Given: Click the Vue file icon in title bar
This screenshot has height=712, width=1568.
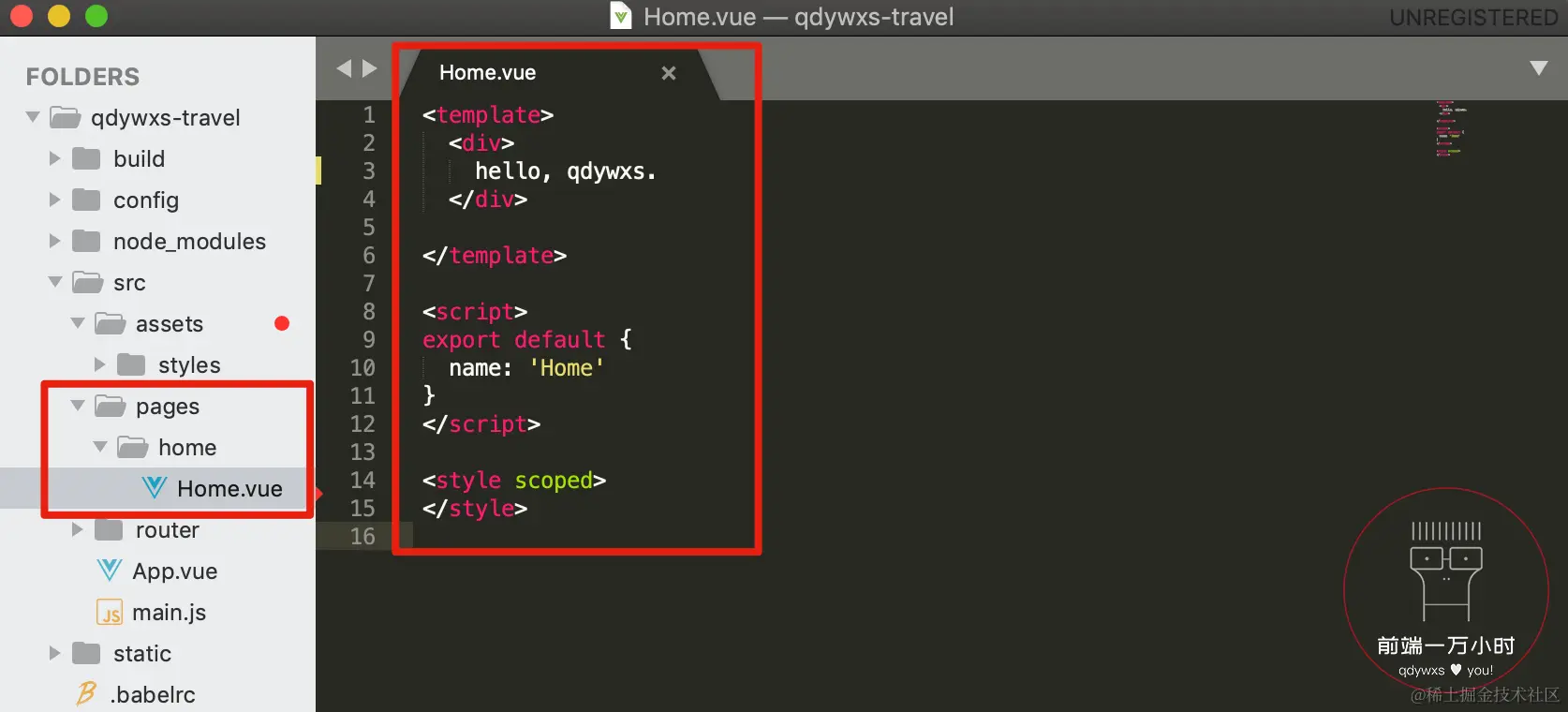Looking at the screenshot, I should [x=620, y=16].
